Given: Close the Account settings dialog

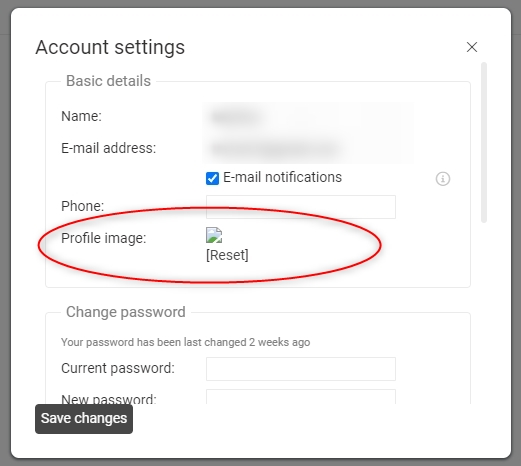Looking at the screenshot, I should [x=472, y=47].
